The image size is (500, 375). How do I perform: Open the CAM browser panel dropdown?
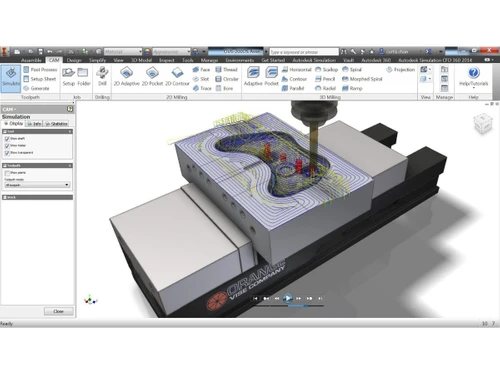click(10, 109)
